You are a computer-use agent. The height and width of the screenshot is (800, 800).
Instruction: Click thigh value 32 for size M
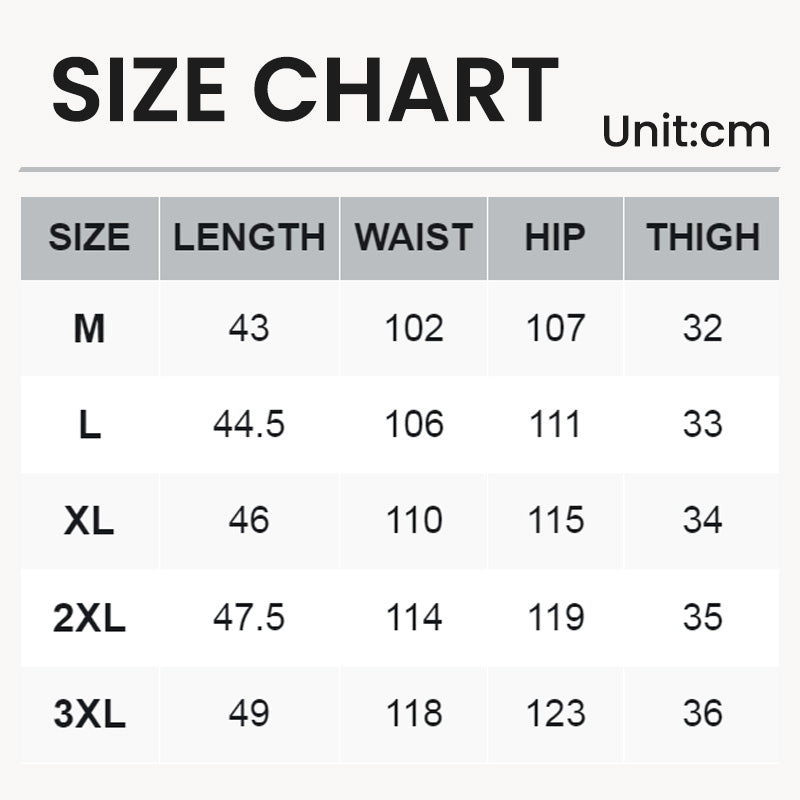702,328
